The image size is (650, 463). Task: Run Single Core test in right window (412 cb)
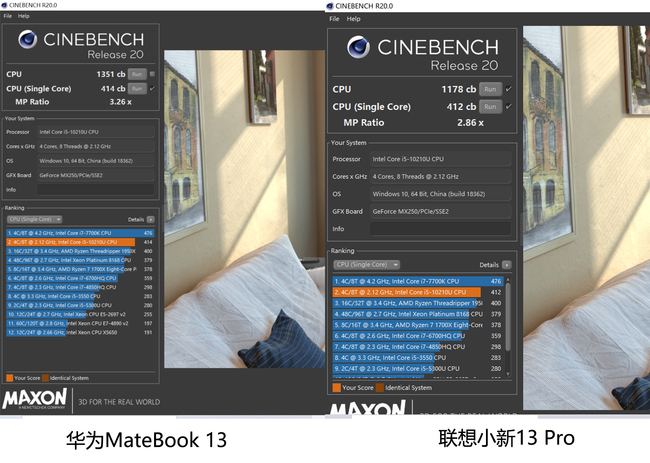click(x=490, y=107)
